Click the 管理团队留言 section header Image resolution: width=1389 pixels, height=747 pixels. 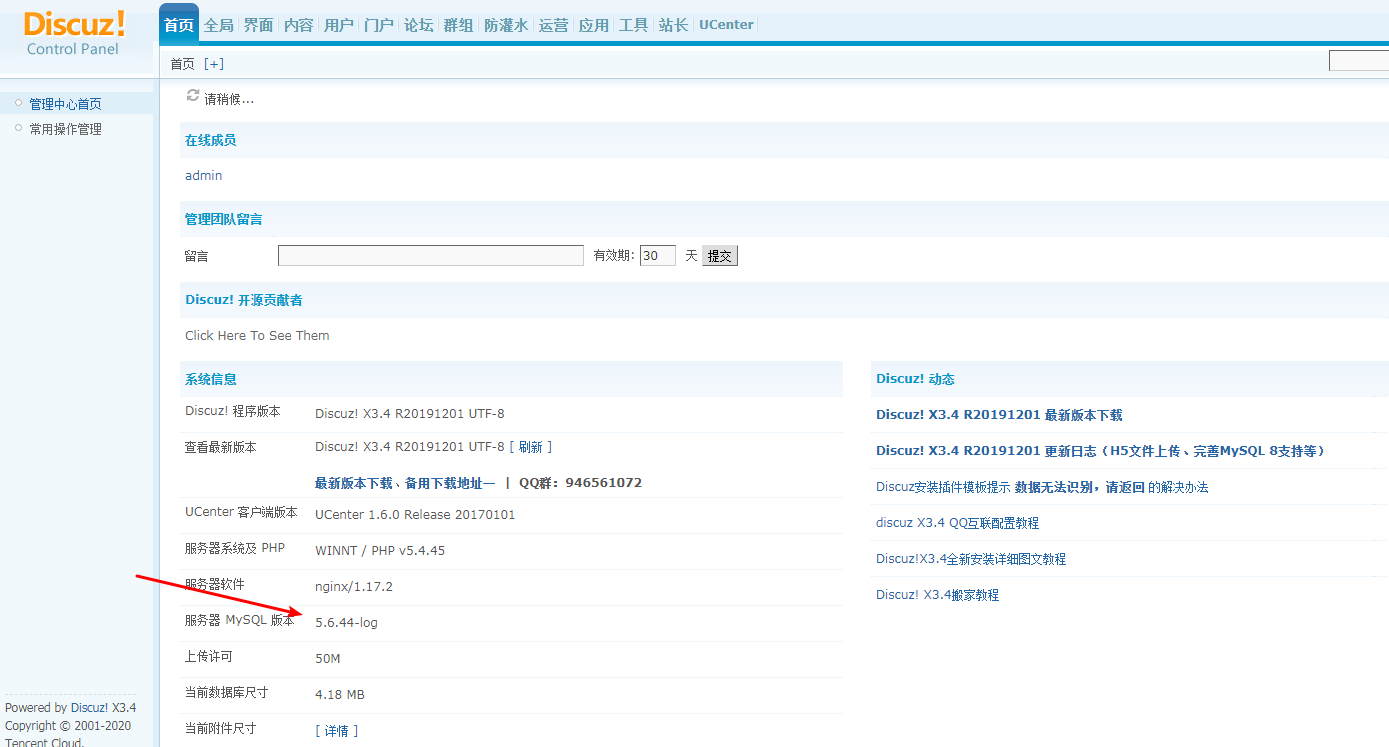(224, 220)
